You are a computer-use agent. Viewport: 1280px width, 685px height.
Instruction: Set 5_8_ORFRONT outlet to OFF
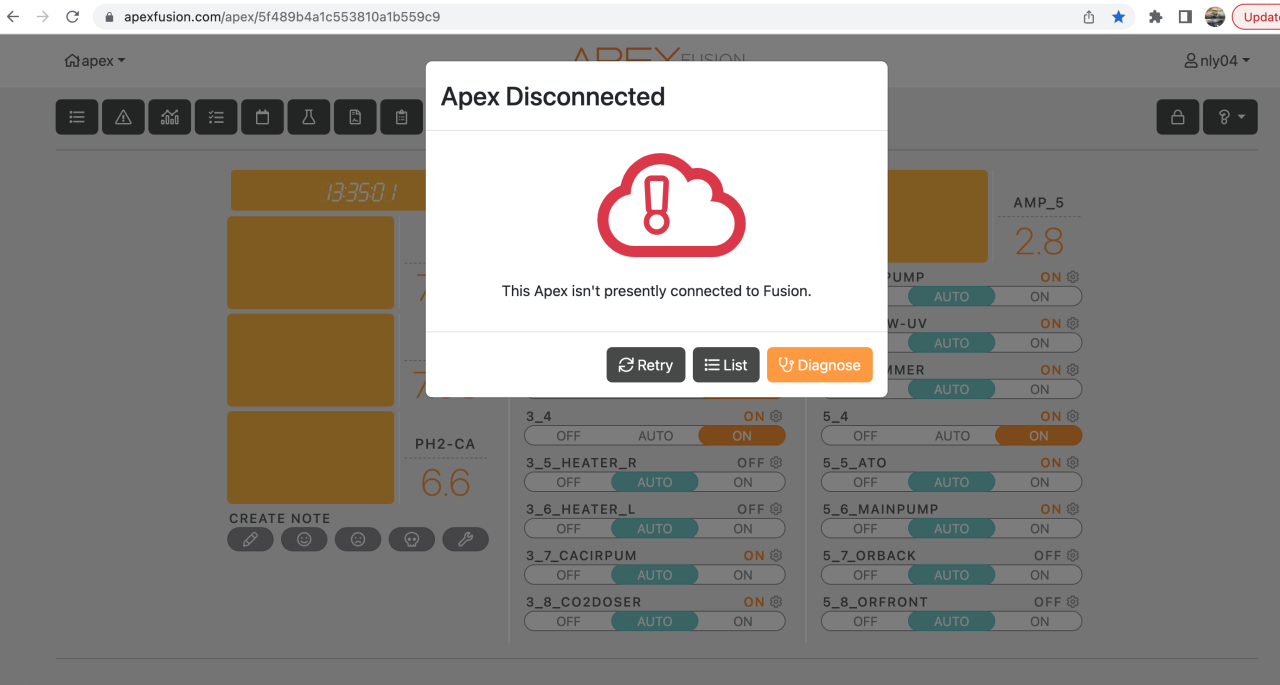(865, 621)
